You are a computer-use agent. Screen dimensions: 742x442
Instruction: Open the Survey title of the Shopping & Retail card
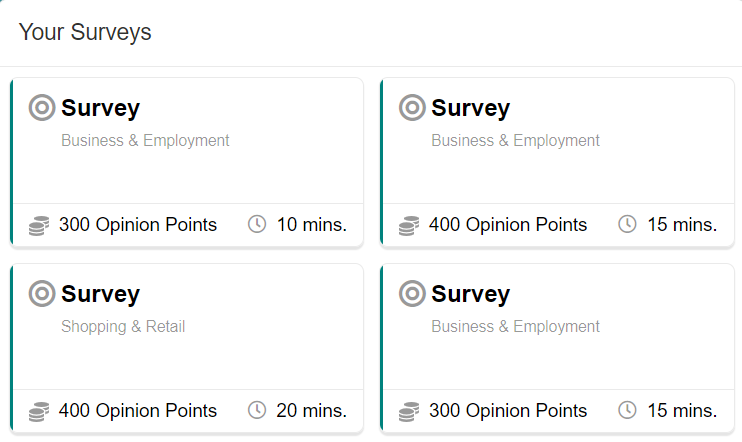(100, 294)
